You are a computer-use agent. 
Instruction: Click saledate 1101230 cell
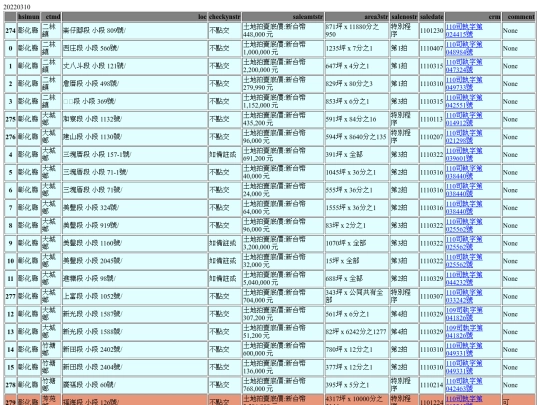(432, 31)
